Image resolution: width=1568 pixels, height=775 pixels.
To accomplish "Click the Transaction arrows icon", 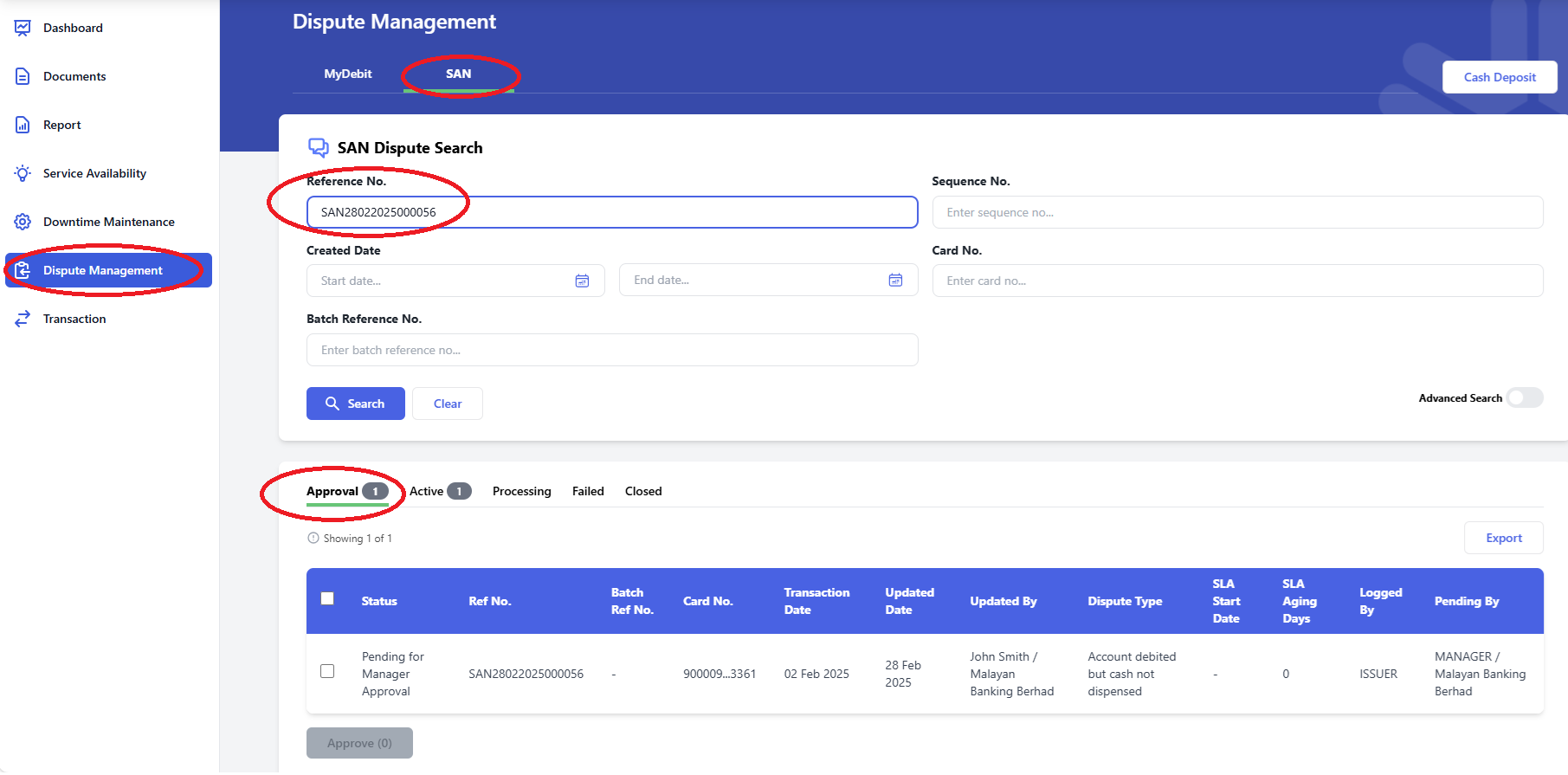I will tap(23, 319).
